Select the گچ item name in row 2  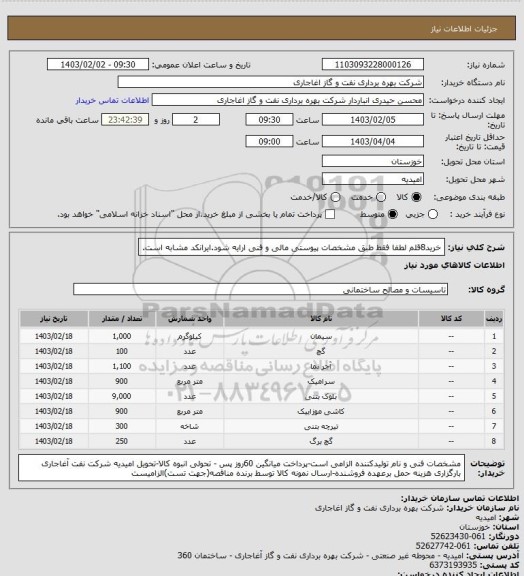tap(321, 351)
